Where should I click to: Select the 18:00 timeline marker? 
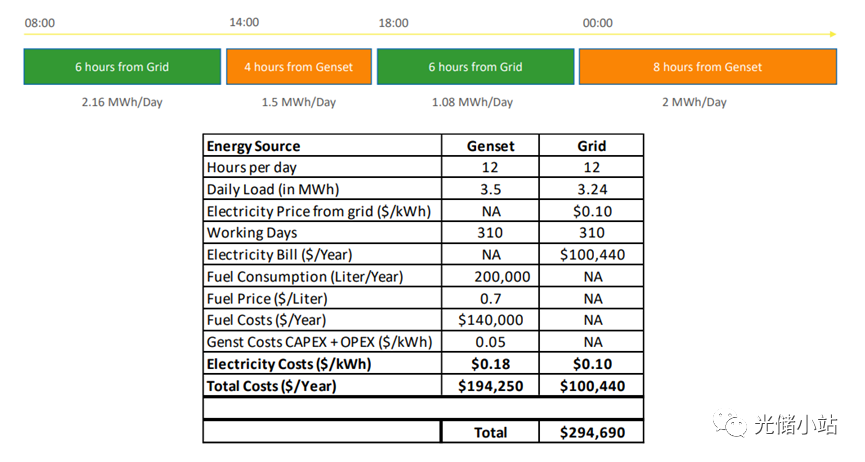pyautogui.click(x=393, y=22)
